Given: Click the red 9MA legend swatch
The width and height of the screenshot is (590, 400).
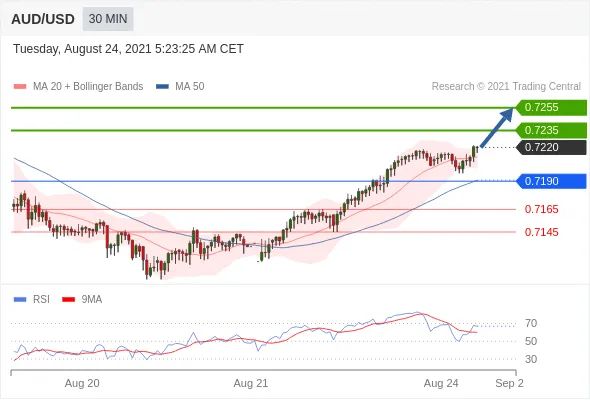Looking at the screenshot, I should [x=68, y=300].
